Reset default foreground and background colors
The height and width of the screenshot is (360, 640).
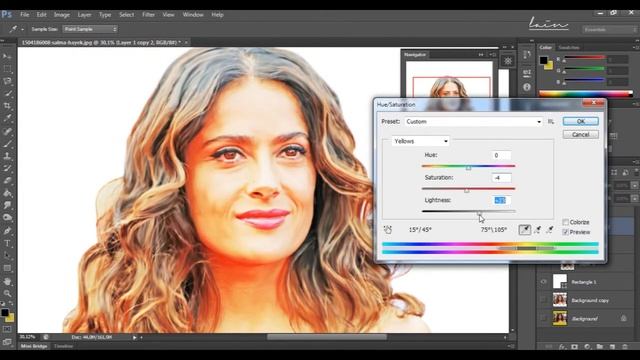point(3,304)
